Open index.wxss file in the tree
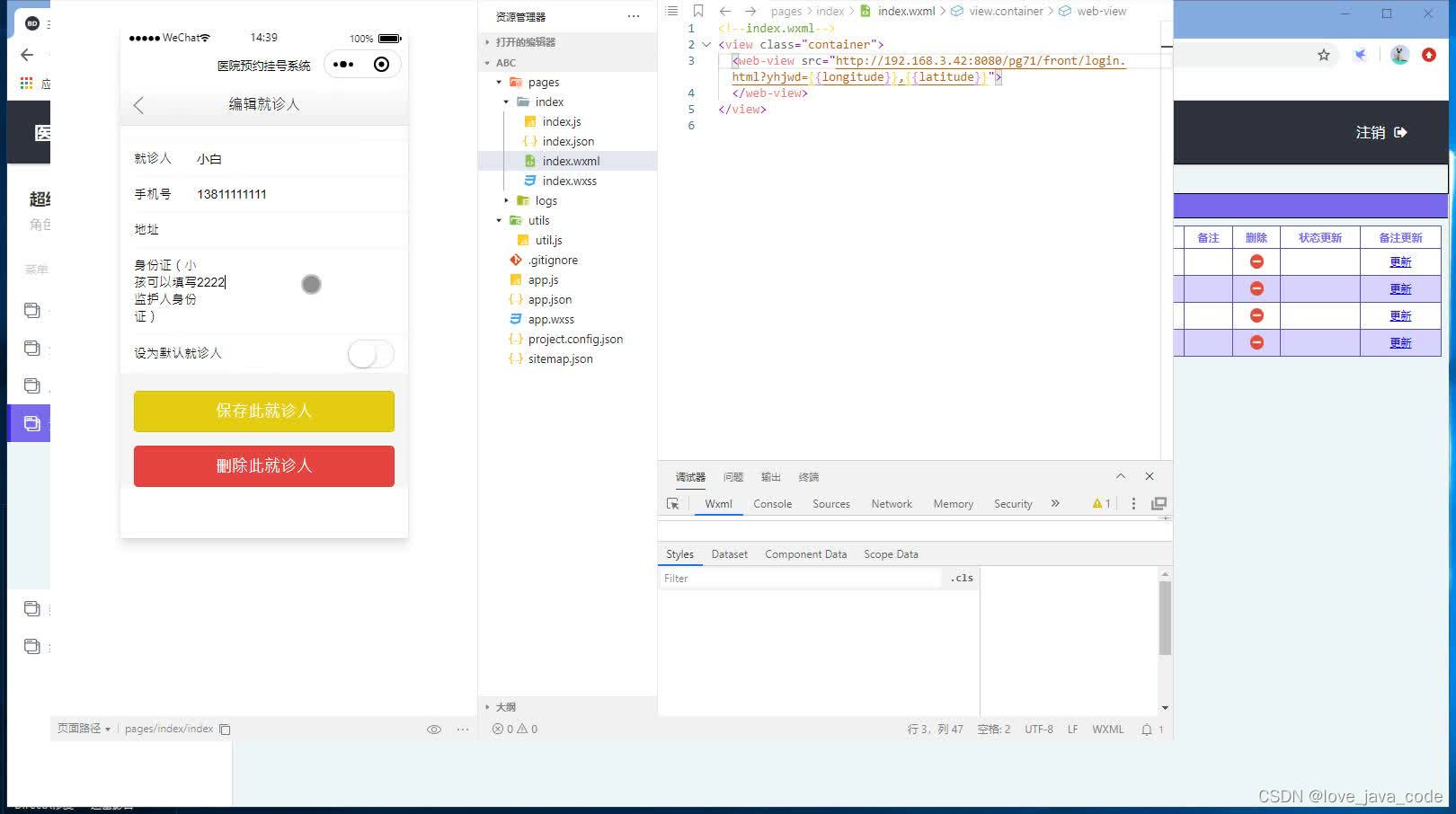Screen dimensions: 1456x814 point(569,181)
